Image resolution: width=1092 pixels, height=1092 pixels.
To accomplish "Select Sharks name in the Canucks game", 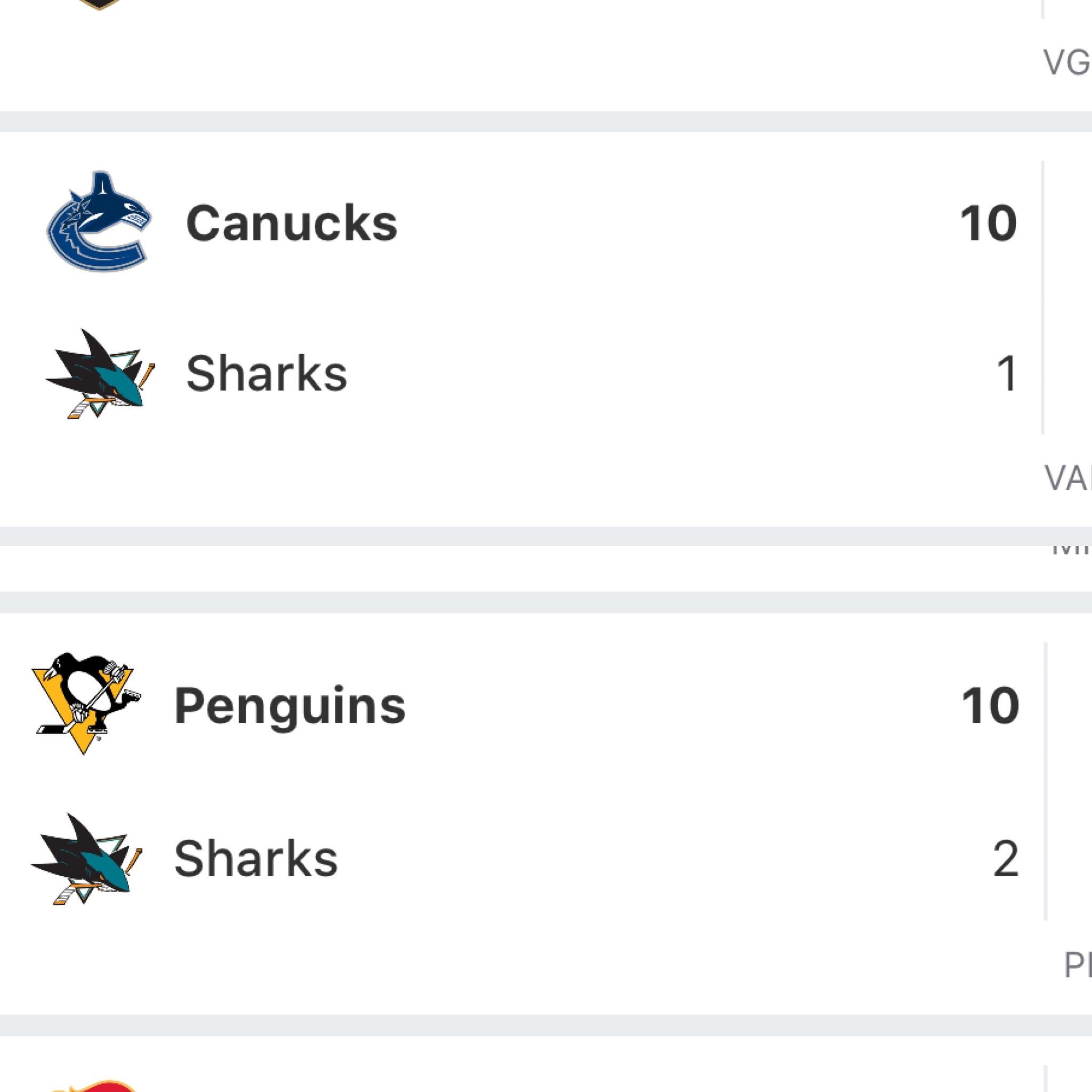I will click(266, 374).
